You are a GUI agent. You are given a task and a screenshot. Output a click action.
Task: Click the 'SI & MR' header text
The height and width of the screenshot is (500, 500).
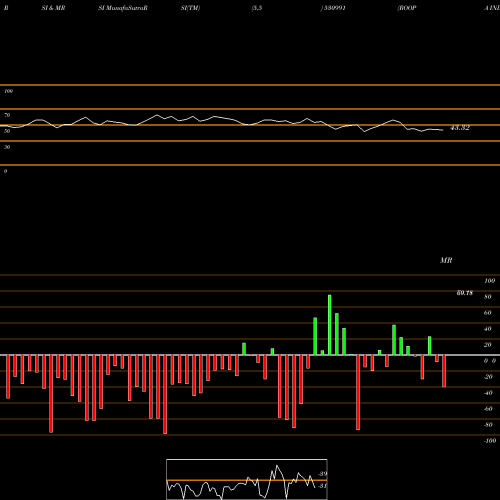[53, 8]
